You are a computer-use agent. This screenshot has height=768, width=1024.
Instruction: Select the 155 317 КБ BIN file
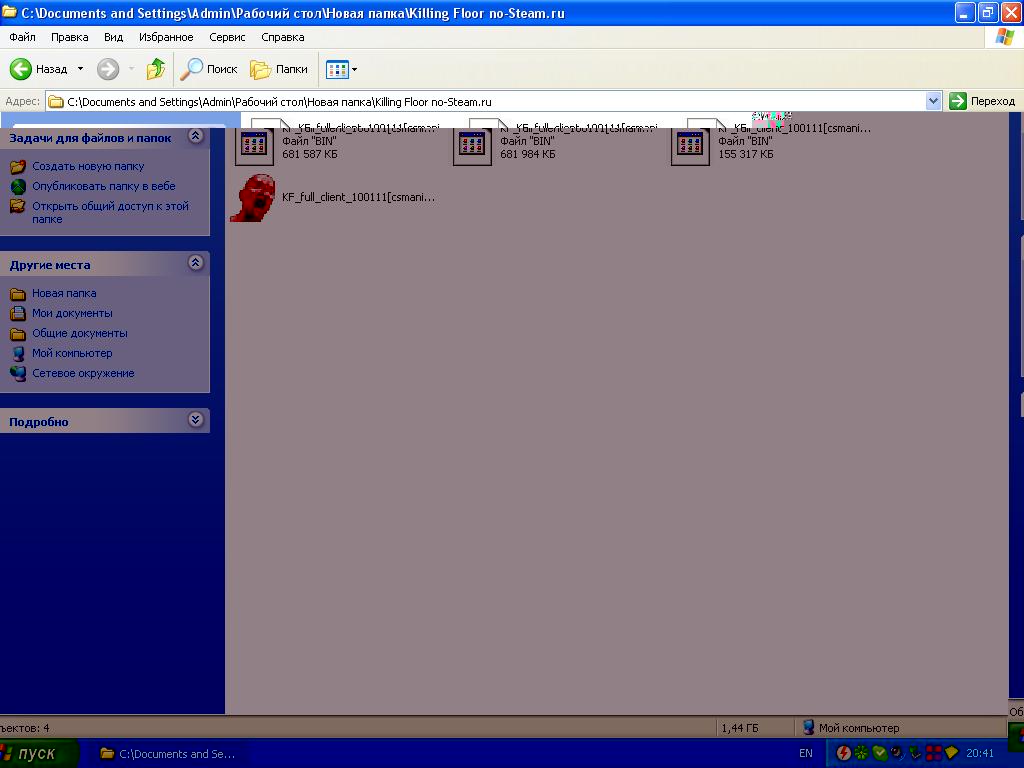(691, 146)
